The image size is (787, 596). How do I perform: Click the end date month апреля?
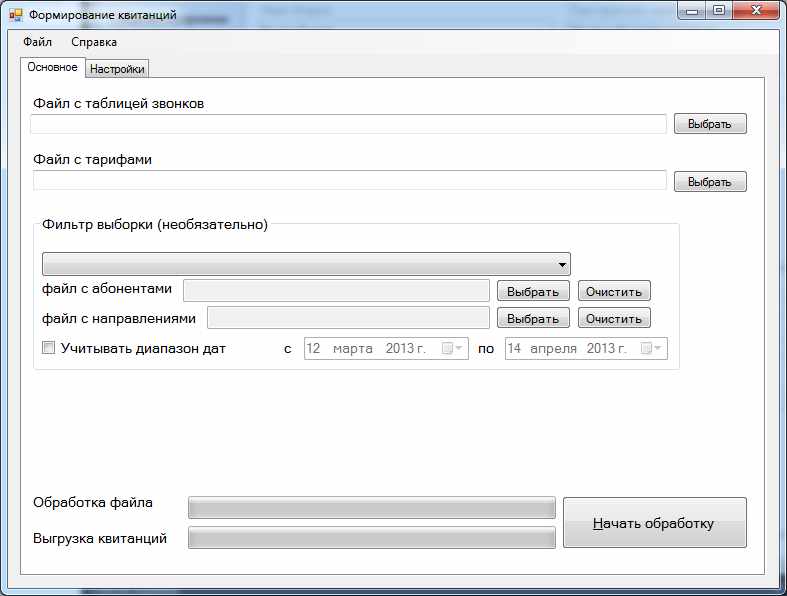[553, 348]
